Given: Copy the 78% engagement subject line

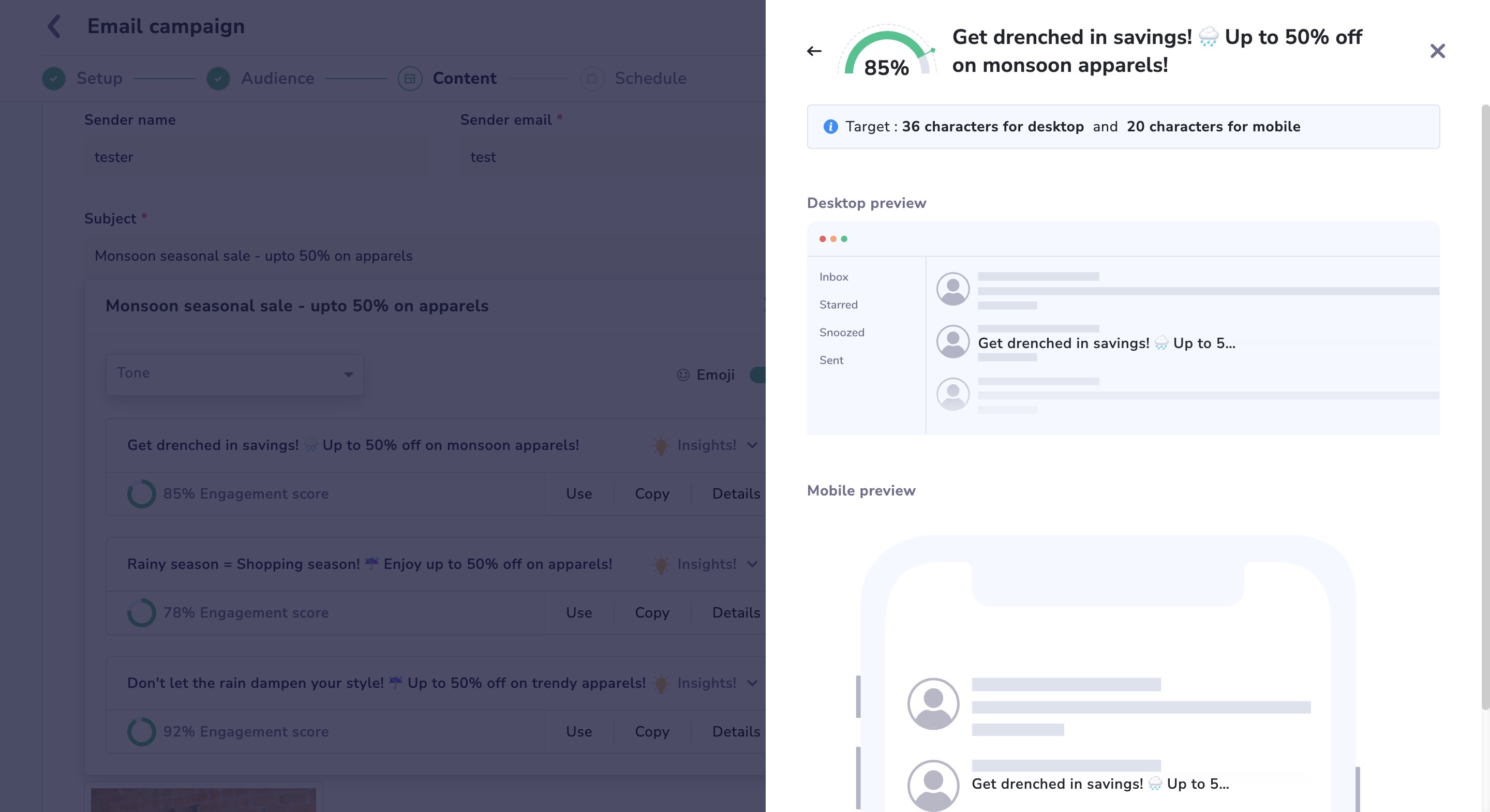Looking at the screenshot, I should 651,612.
